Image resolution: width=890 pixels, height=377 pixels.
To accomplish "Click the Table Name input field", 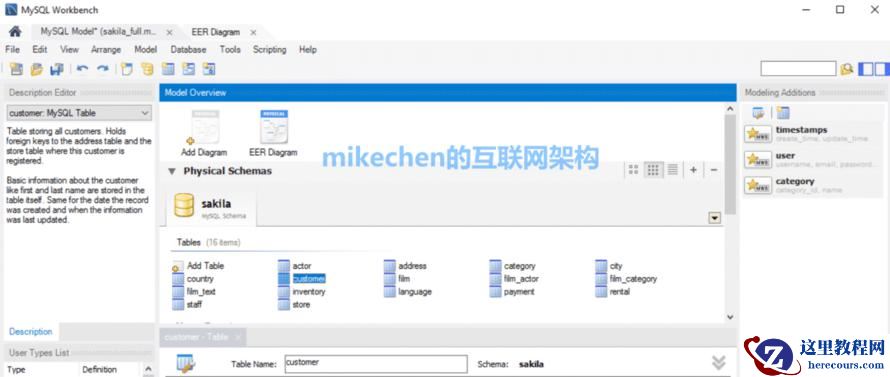I will click(x=376, y=364).
